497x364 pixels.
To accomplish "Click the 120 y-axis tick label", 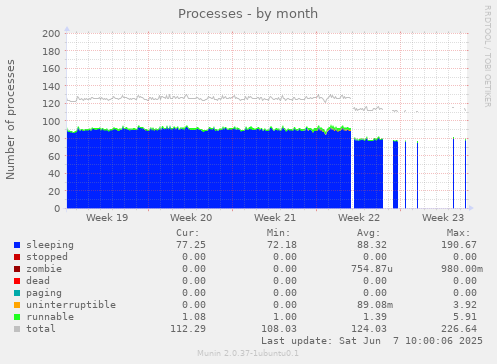I will point(51,104).
